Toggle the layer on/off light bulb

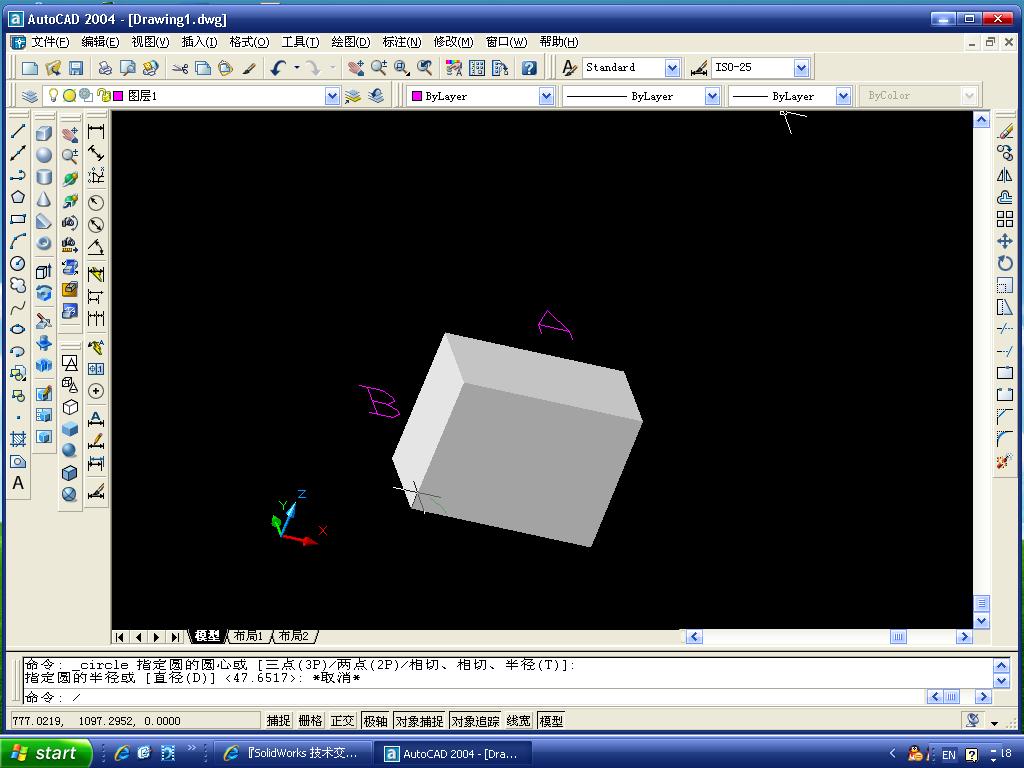tap(54, 95)
